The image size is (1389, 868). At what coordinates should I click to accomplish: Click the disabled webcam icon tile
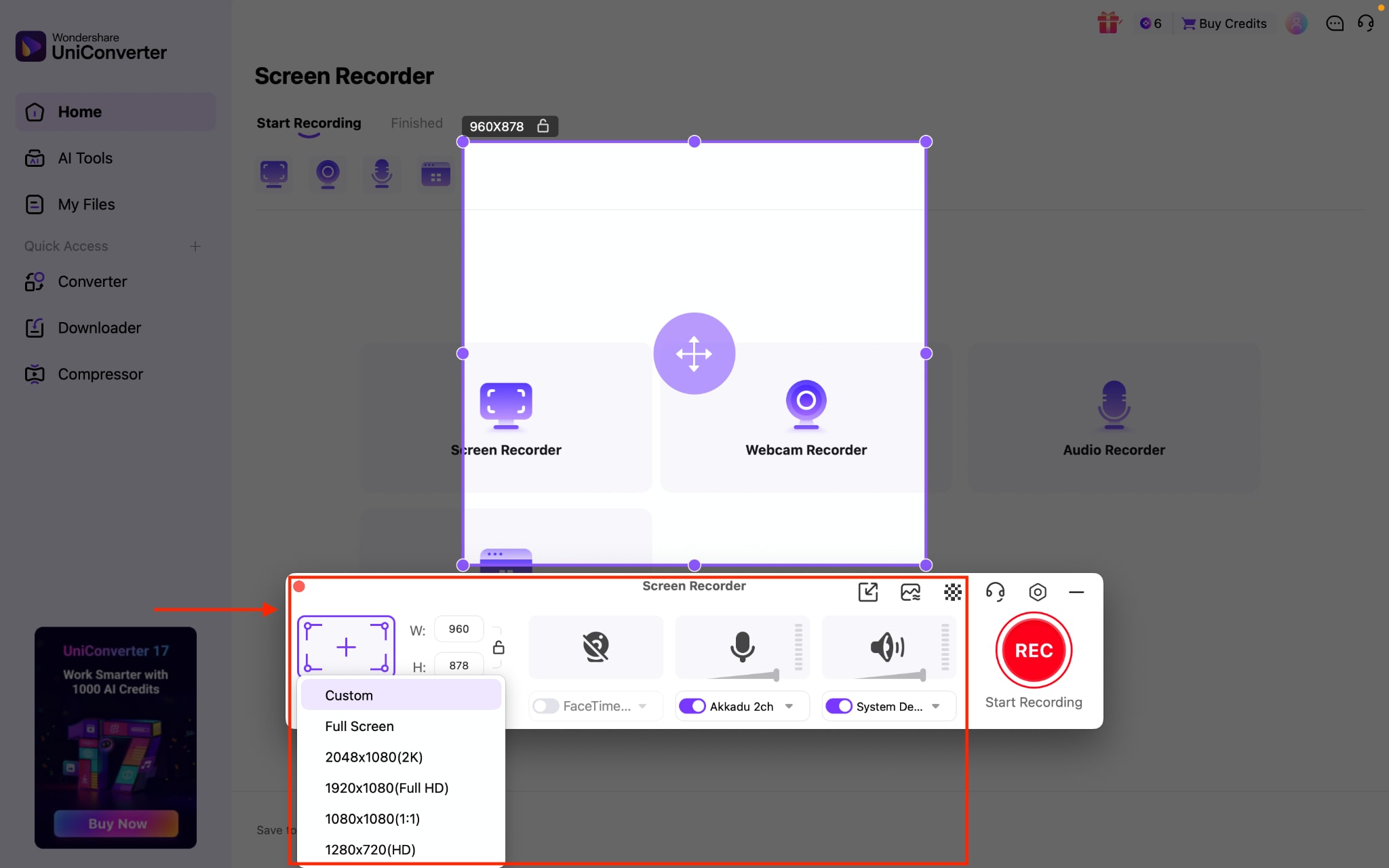pyautogui.click(x=595, y=647)
